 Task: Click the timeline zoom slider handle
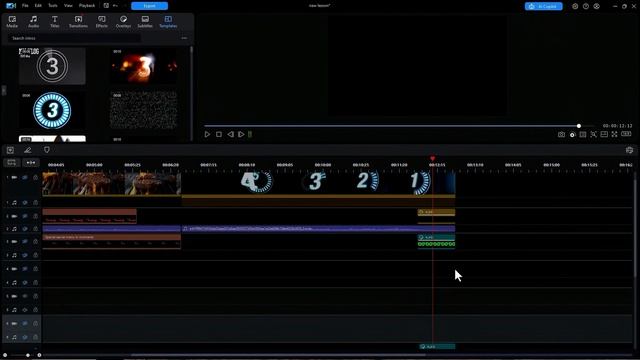[28, 355]
